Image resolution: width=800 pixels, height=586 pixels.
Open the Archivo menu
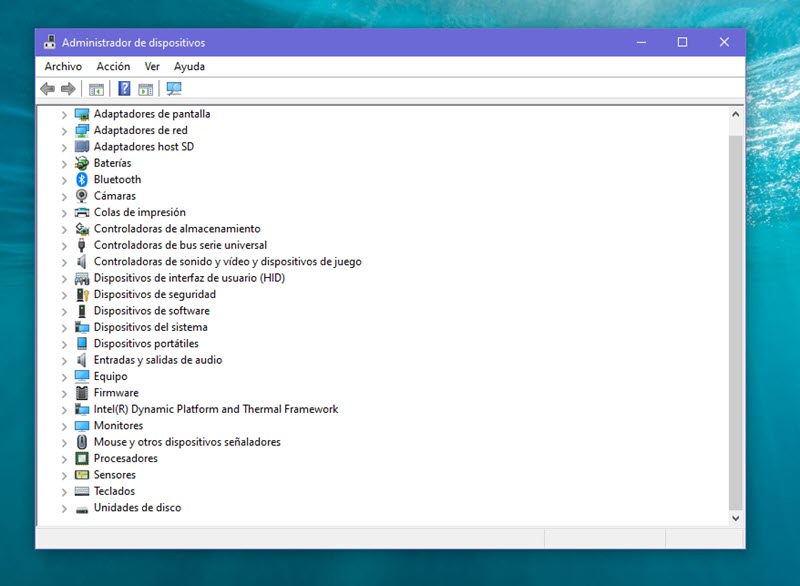[63, 66]
